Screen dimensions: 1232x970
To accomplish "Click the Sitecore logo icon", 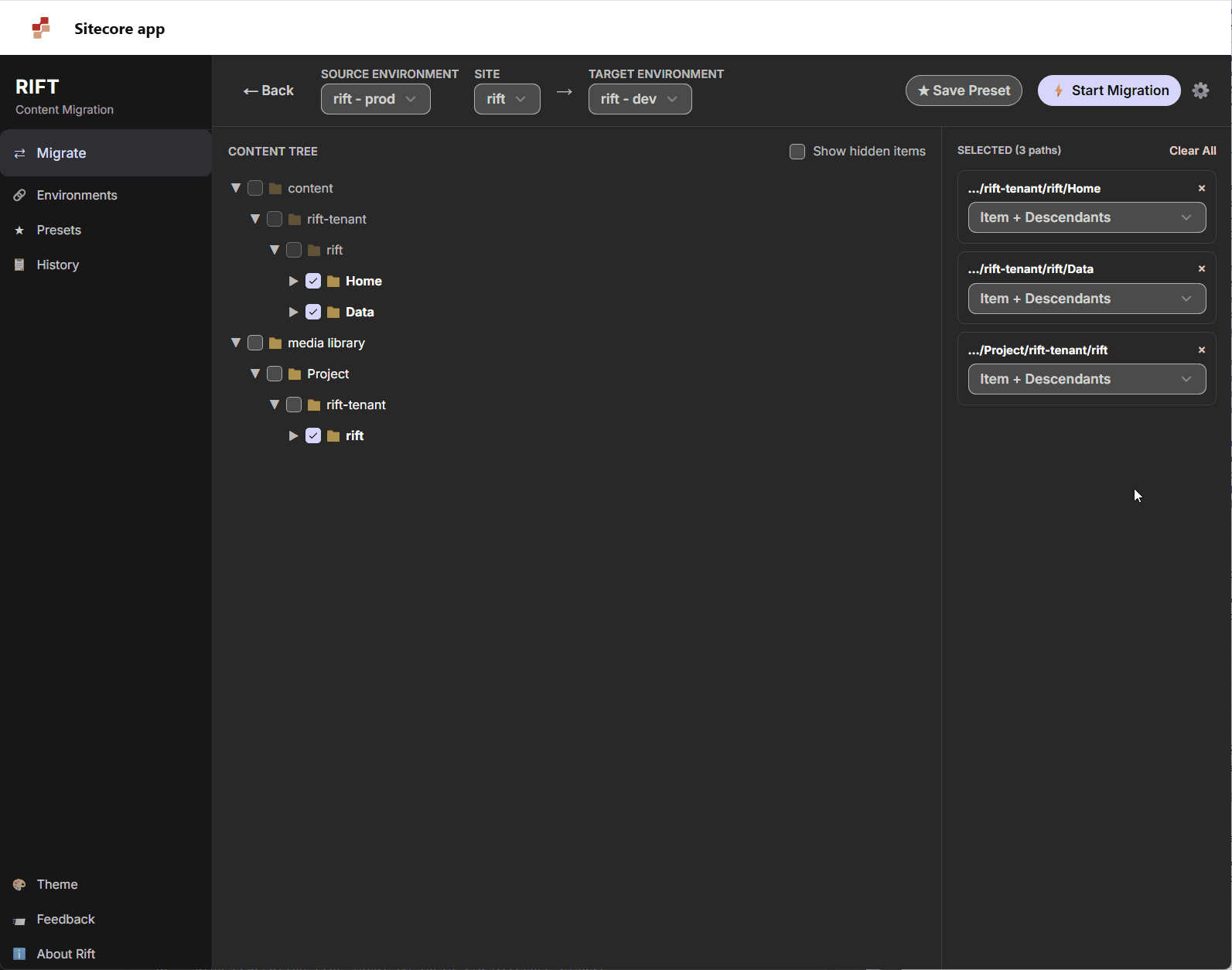I will coord(41,28).
